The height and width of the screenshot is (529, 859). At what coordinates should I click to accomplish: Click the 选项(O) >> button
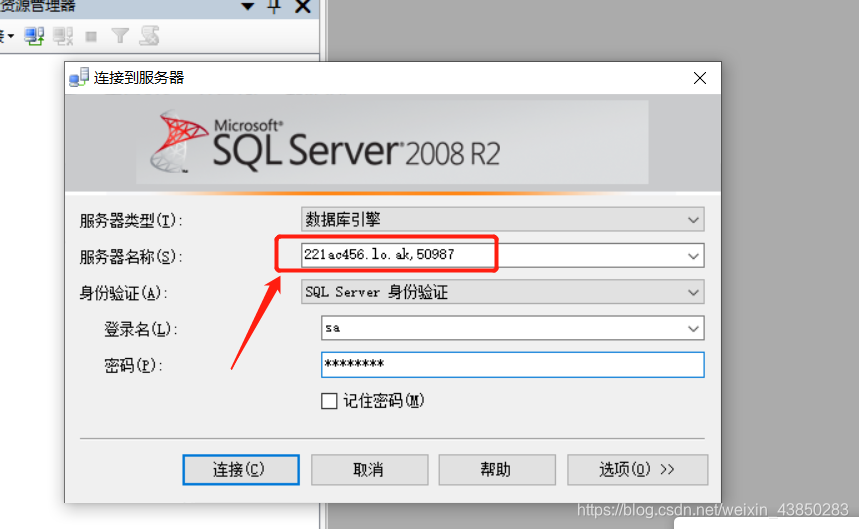(x=638, y=469)
